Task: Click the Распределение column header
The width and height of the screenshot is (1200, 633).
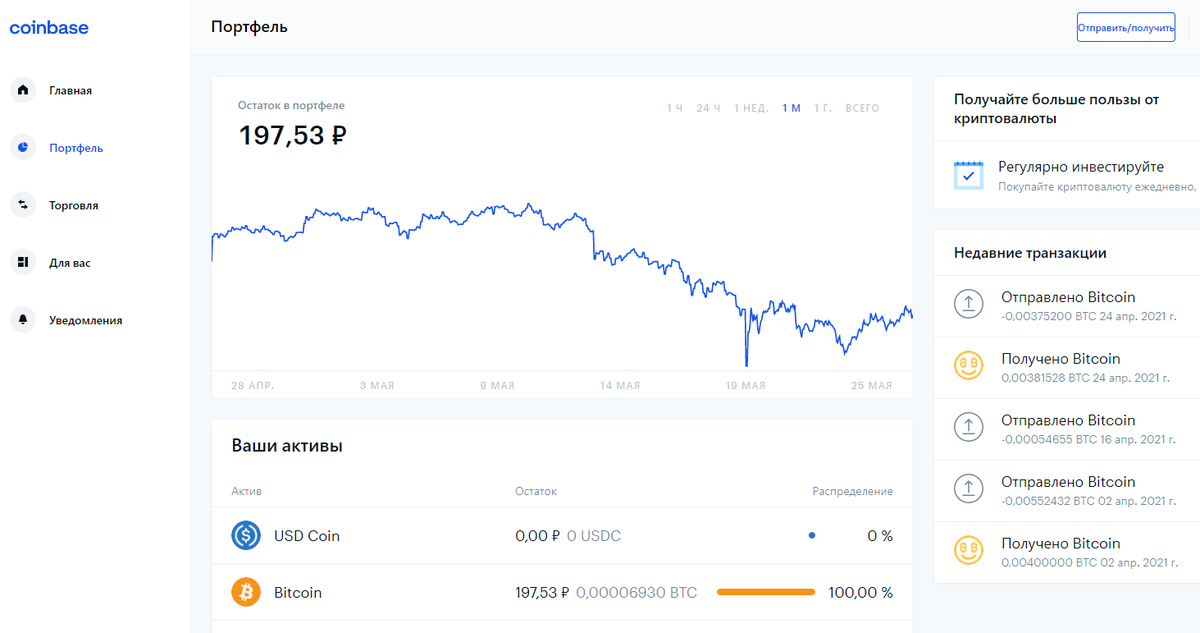Action: pos(853,492)
